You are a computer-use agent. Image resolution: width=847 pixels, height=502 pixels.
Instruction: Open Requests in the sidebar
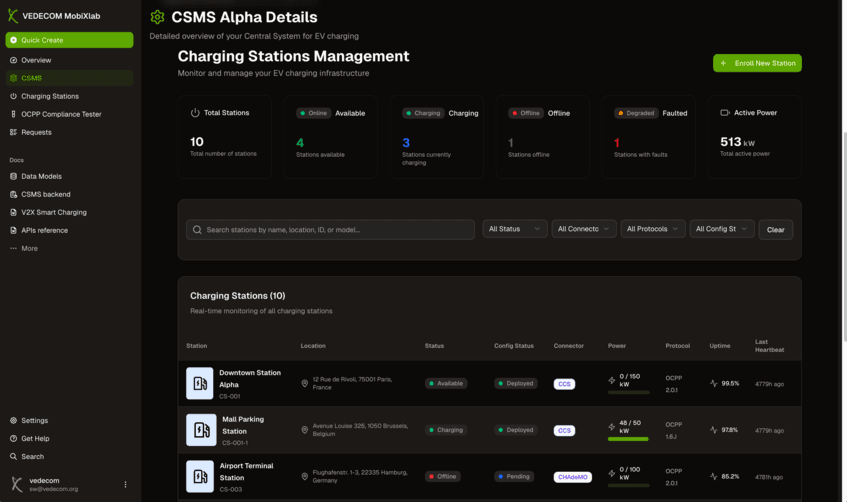[x=69, y=132]
